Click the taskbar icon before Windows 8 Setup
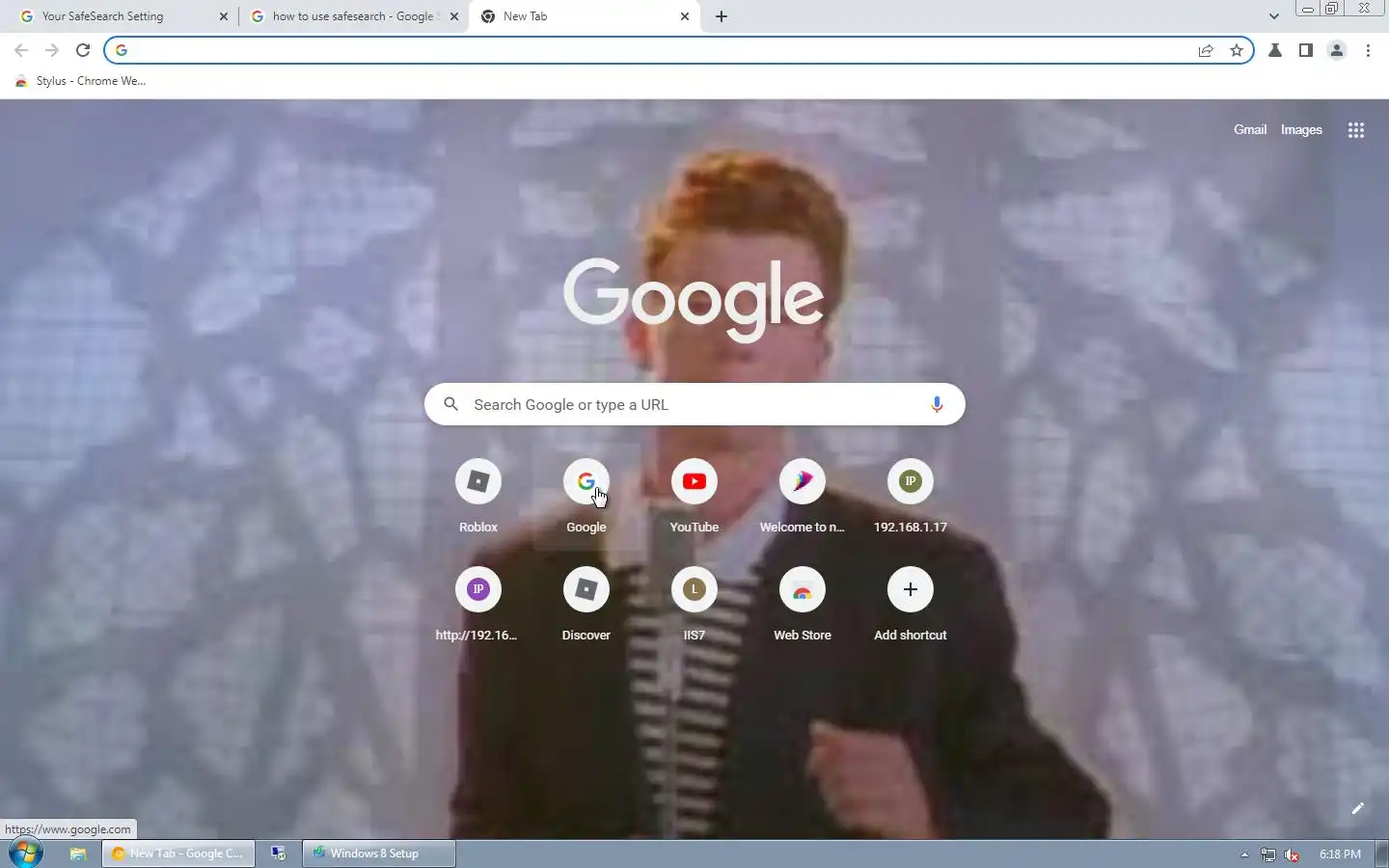Viewport: 1389px width, 868px height. click(x=279, y=854)
